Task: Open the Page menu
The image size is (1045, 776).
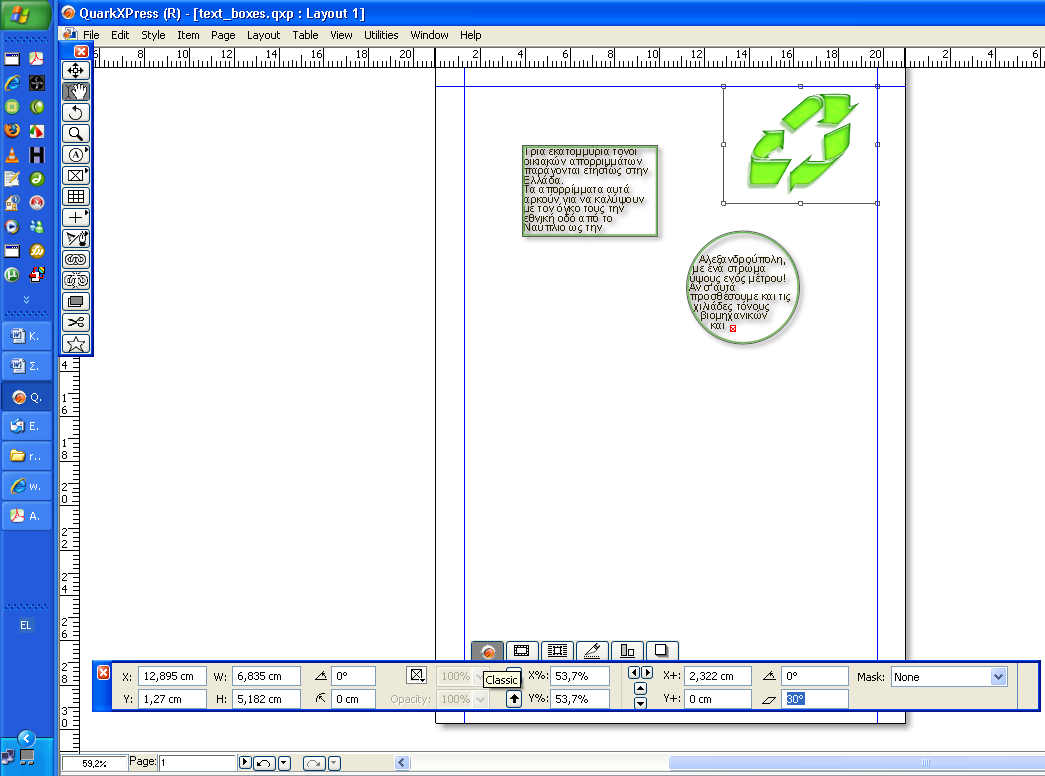Action: click(223, 35)
